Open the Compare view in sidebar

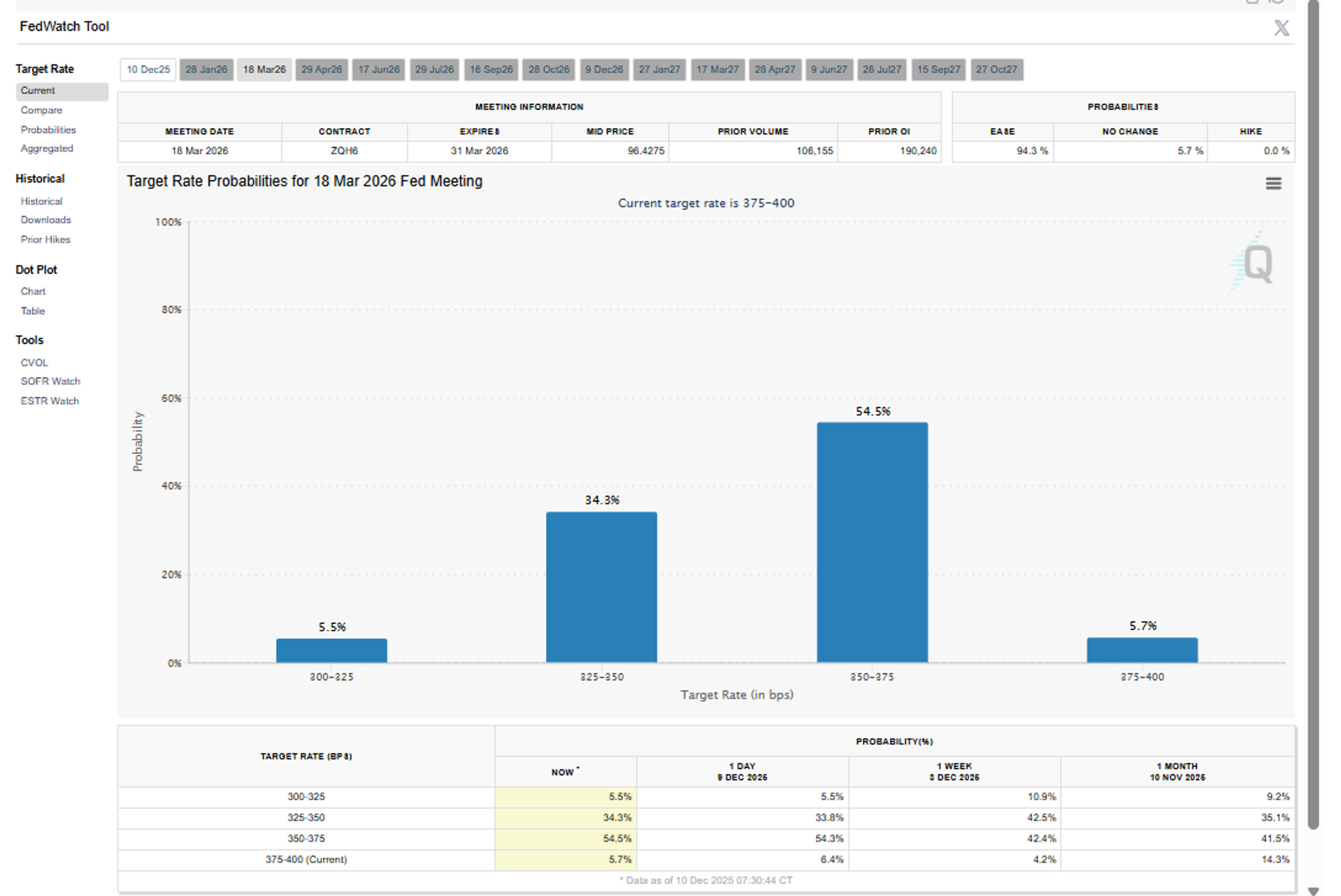tap(41, 110)
